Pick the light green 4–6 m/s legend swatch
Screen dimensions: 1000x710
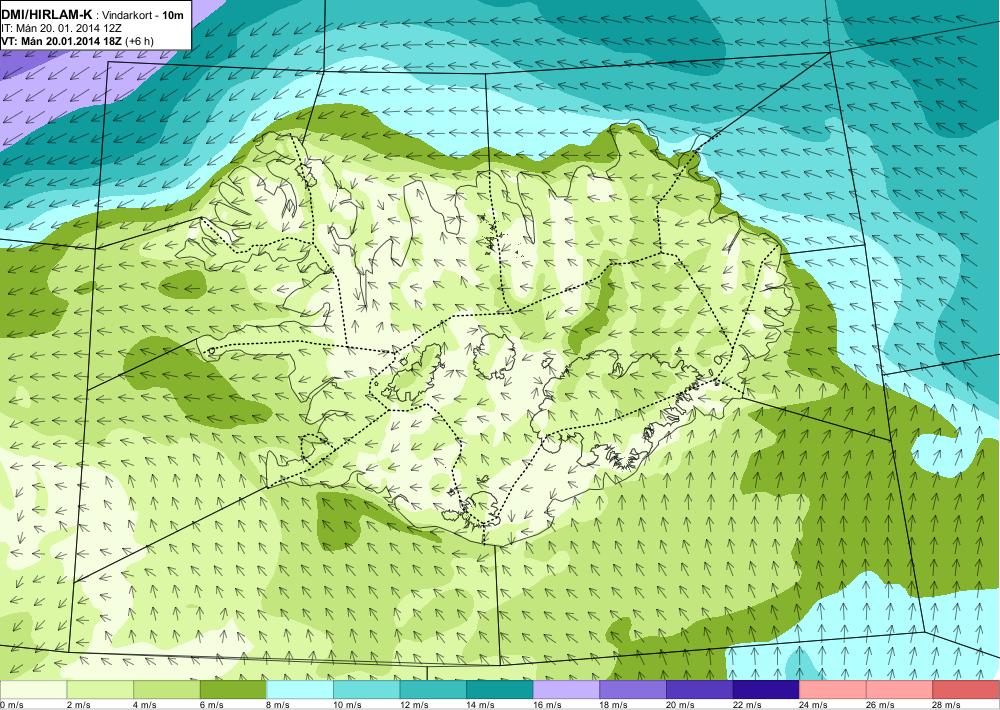coord(166,690)
